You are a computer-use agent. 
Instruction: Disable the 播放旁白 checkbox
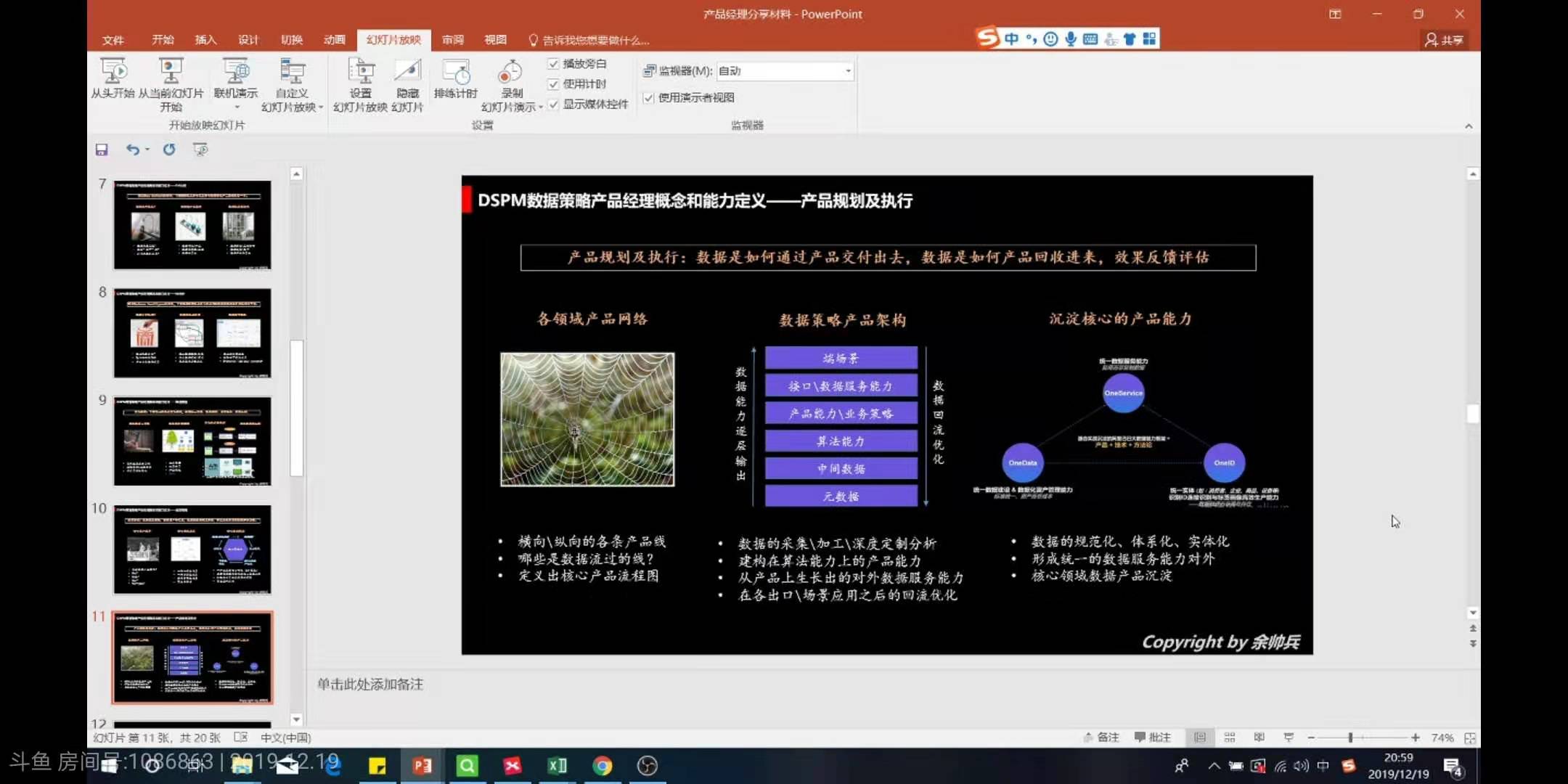tap(552, 63)
